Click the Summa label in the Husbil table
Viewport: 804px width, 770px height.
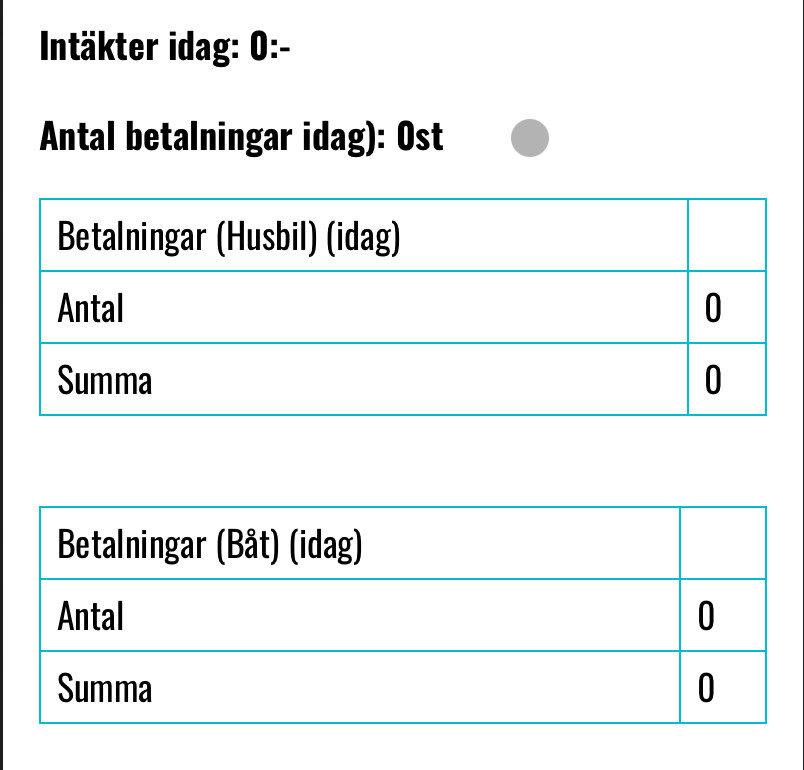(105, 380)
